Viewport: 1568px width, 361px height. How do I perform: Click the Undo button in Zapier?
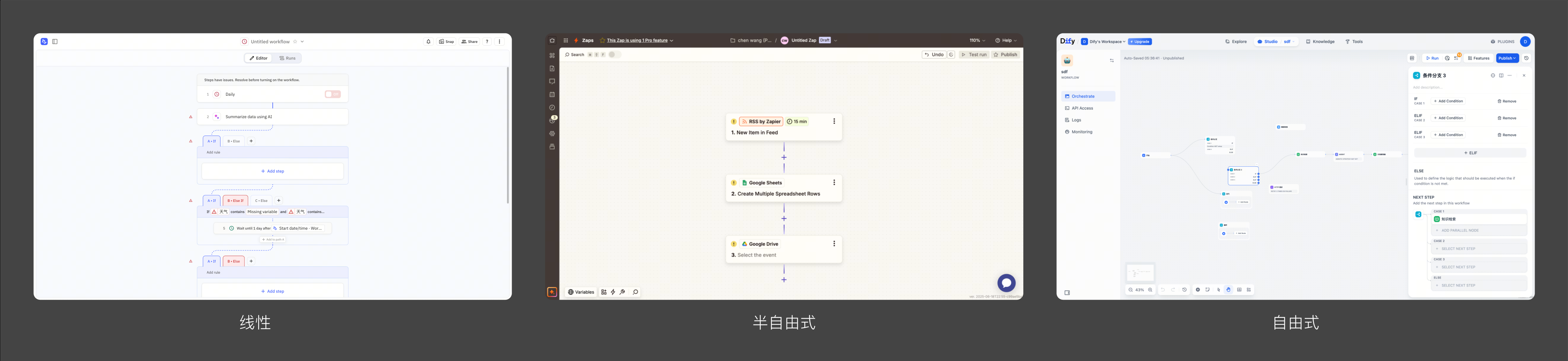934,54
